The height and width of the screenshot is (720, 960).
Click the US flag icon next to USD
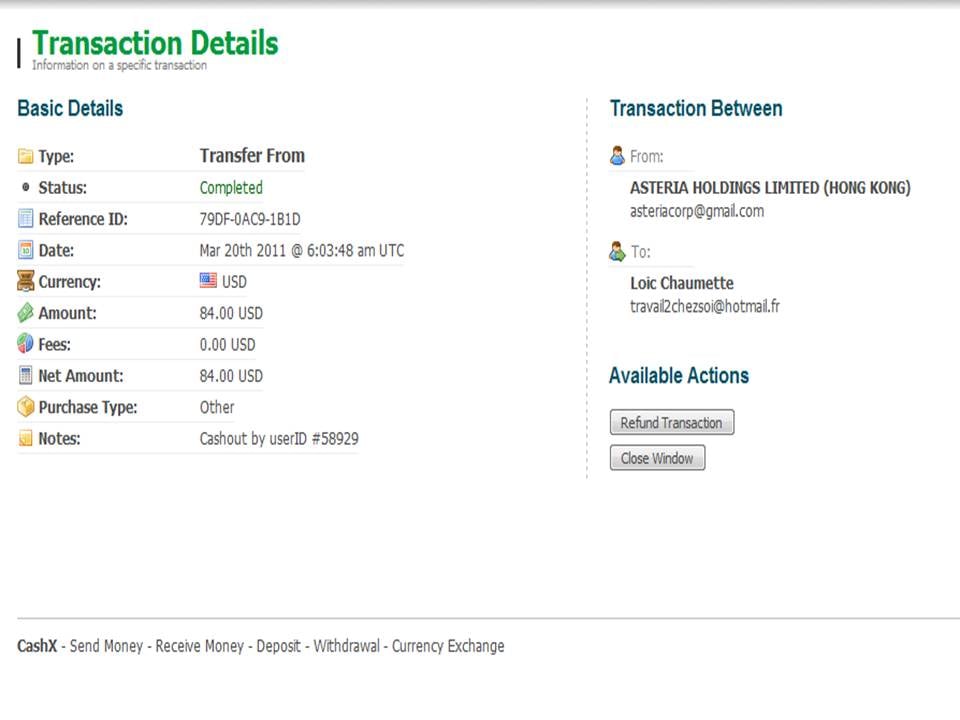click(208, 281)
